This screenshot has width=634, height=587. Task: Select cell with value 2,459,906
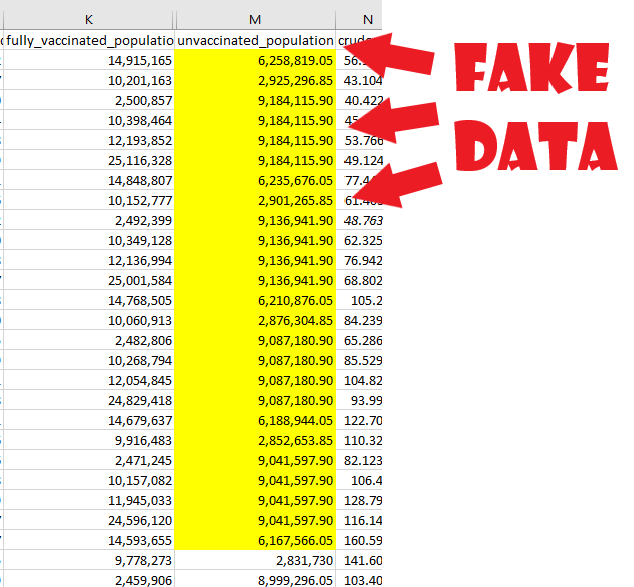tap(89, 581)
